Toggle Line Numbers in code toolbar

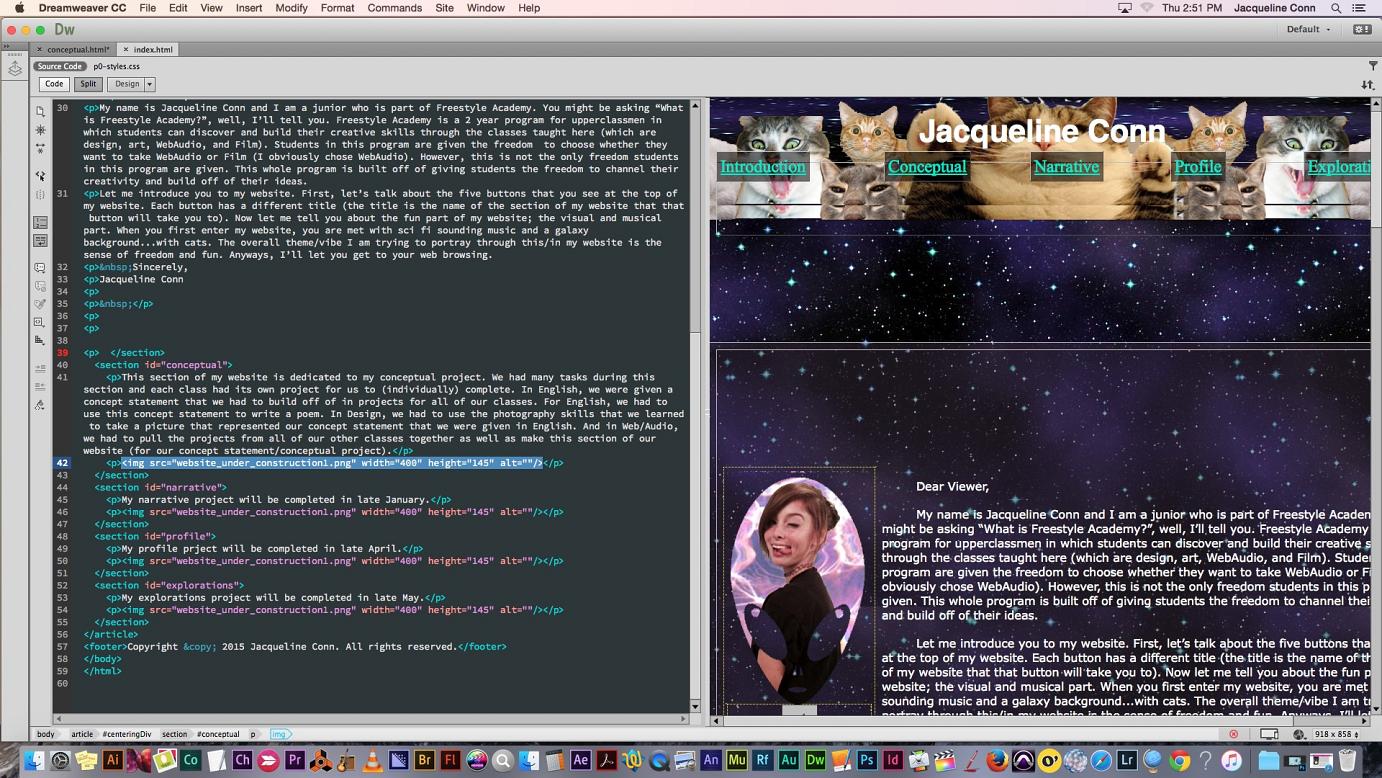click(40, 222)
